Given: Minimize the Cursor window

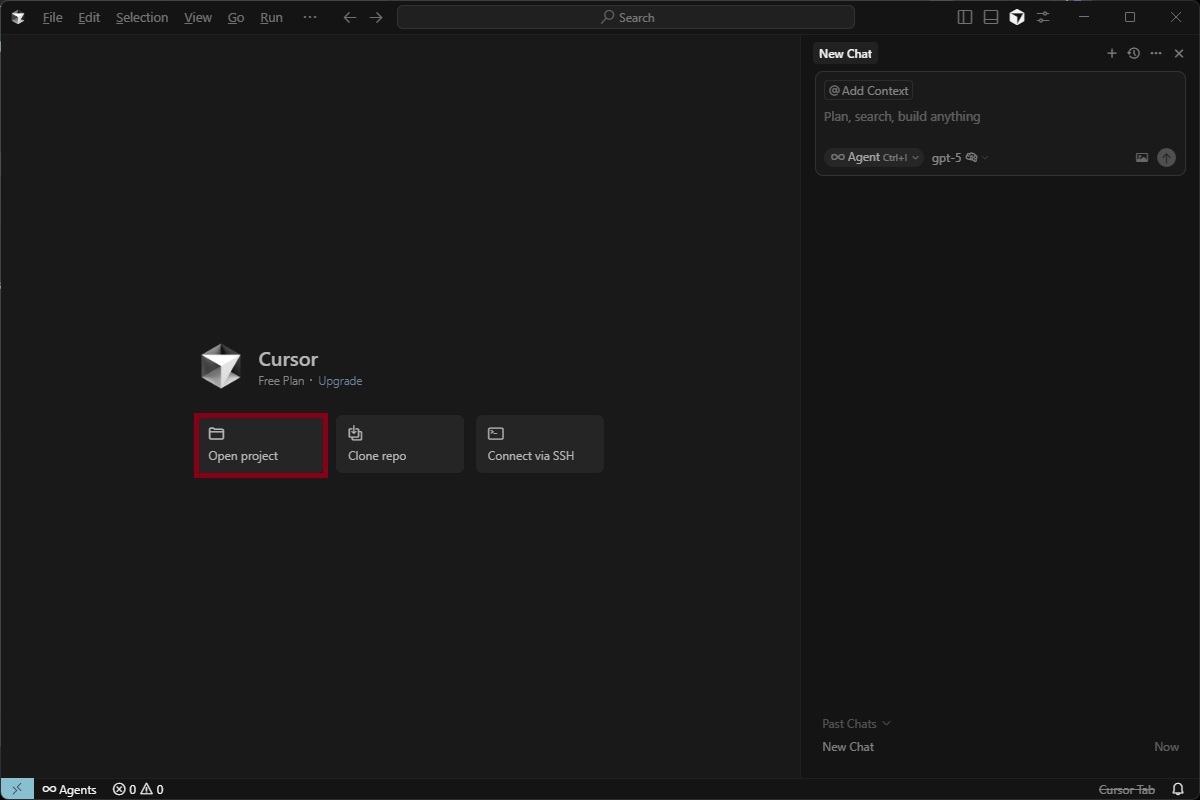Looking at the screenshot, I should point(1084,17).
